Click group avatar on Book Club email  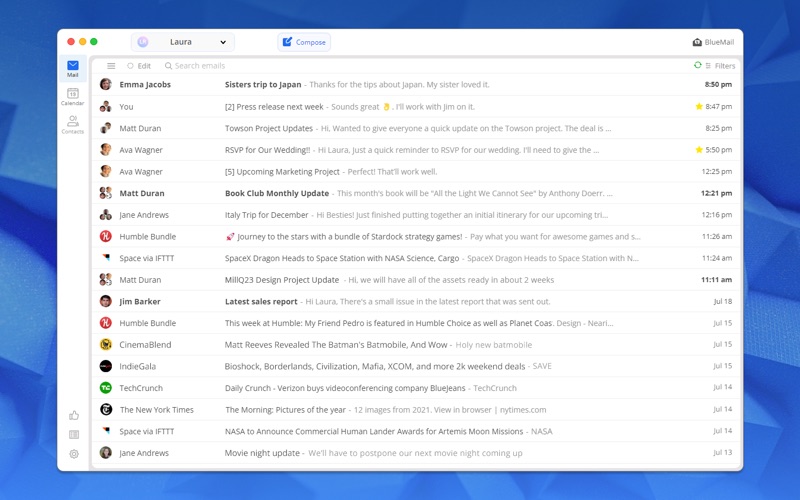106,193
